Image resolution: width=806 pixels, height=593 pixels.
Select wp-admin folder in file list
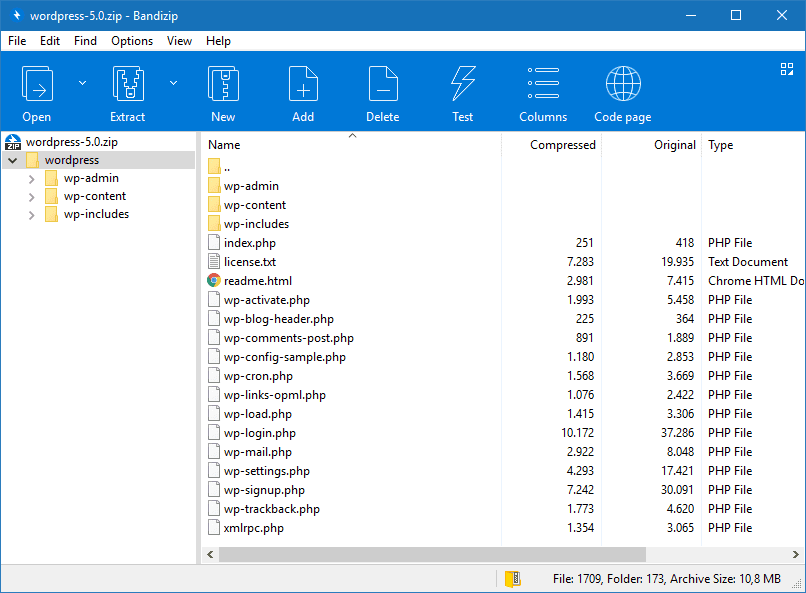[251, 186]
